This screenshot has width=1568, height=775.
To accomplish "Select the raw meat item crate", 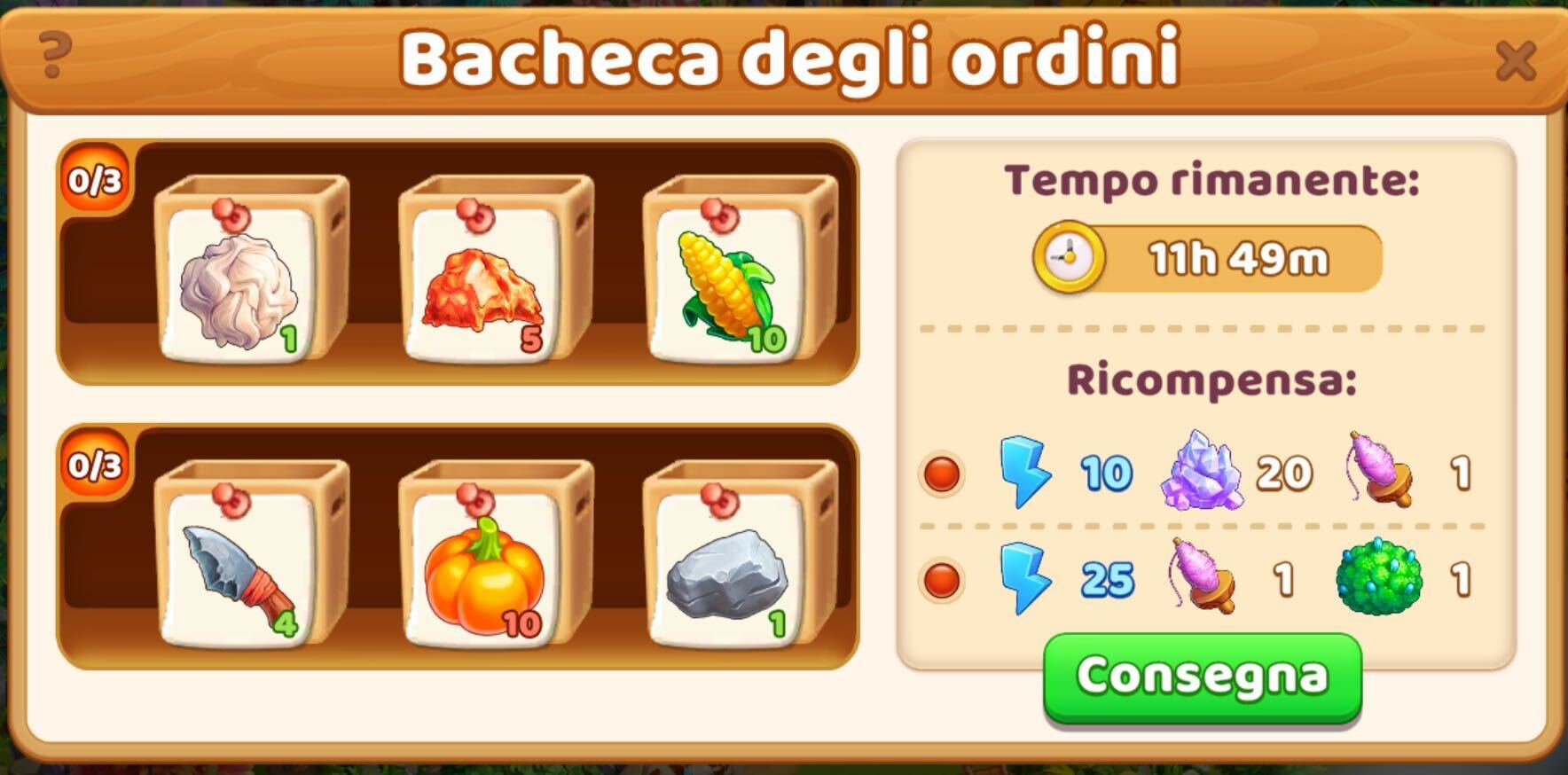I will point(494,270).
